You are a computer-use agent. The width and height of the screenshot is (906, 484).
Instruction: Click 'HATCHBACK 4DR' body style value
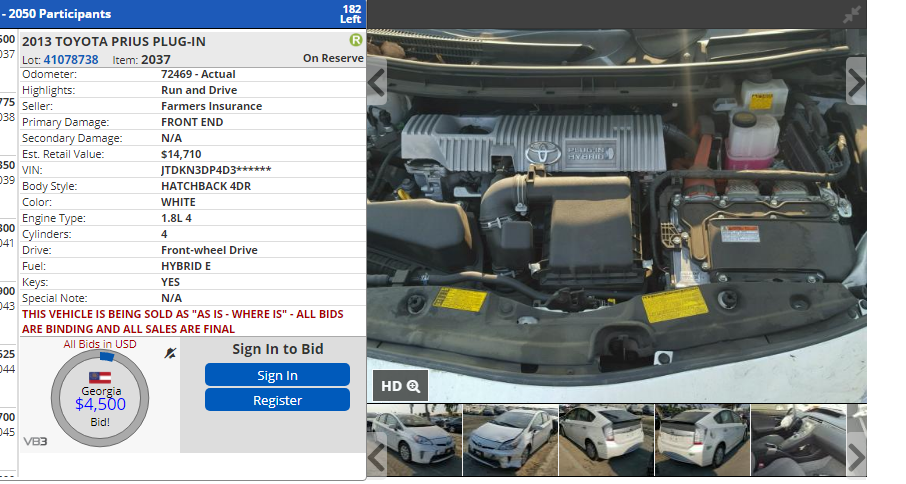pyautogui.click(x=206, y=186)
